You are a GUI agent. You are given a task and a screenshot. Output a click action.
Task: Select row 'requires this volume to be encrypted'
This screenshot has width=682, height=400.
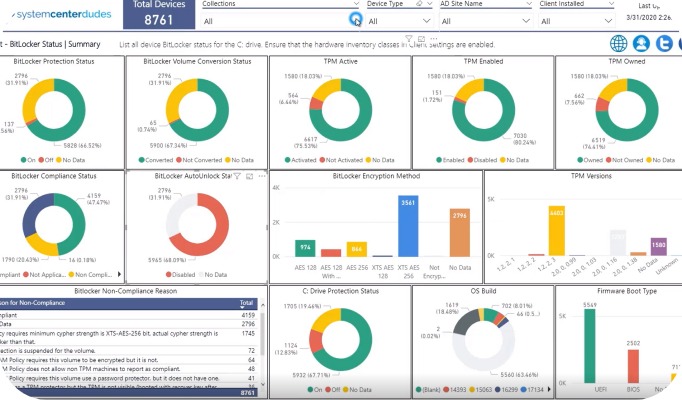pos(129,360)
